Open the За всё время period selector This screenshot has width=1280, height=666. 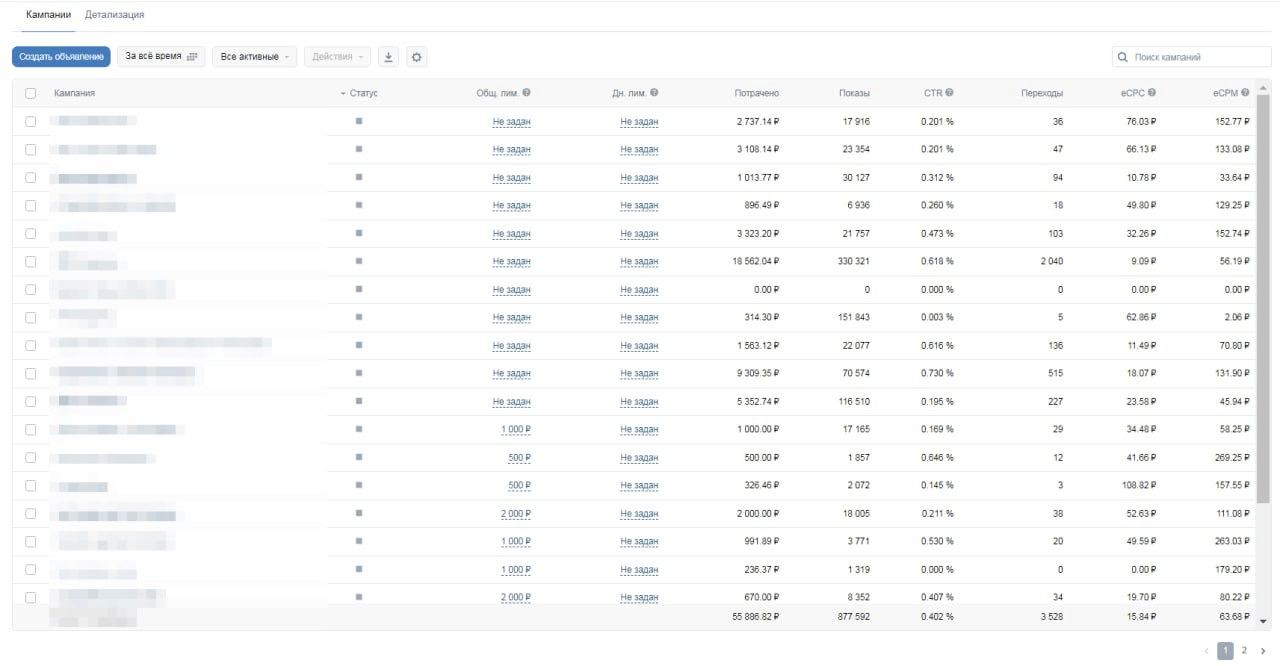(161, 57)
